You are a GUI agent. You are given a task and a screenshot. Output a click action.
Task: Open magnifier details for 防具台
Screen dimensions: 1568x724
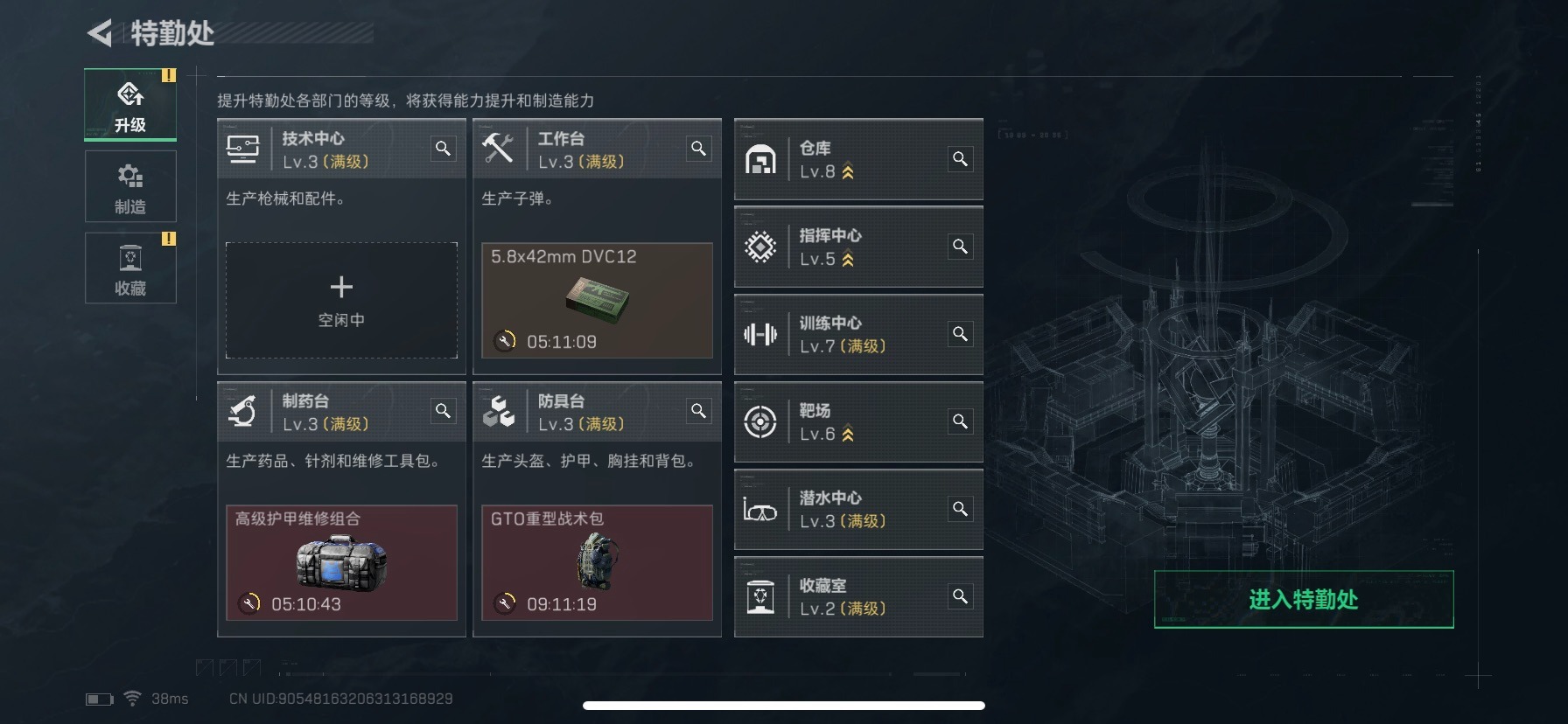699,411
